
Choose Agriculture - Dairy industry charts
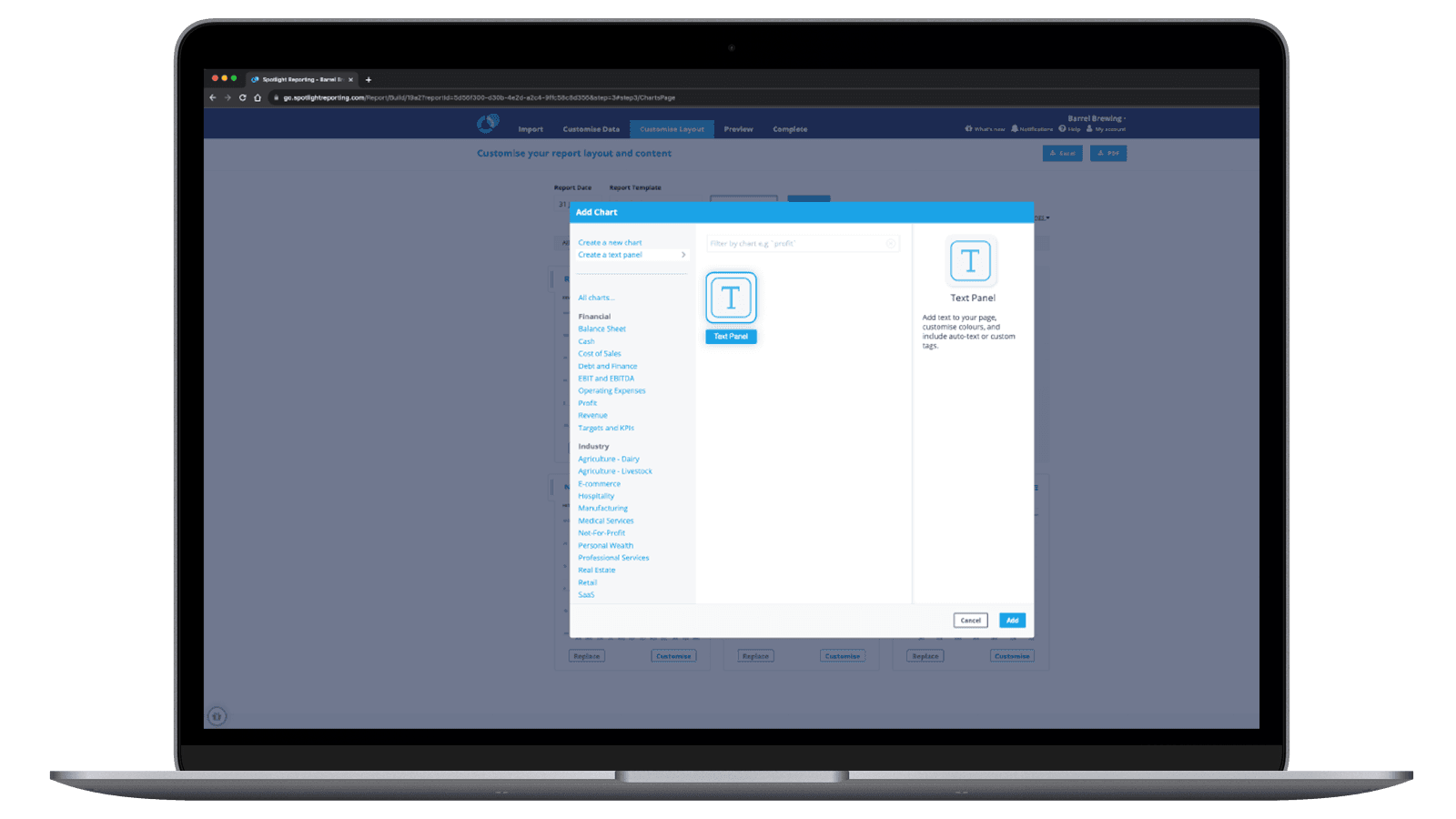pos(609,459)
